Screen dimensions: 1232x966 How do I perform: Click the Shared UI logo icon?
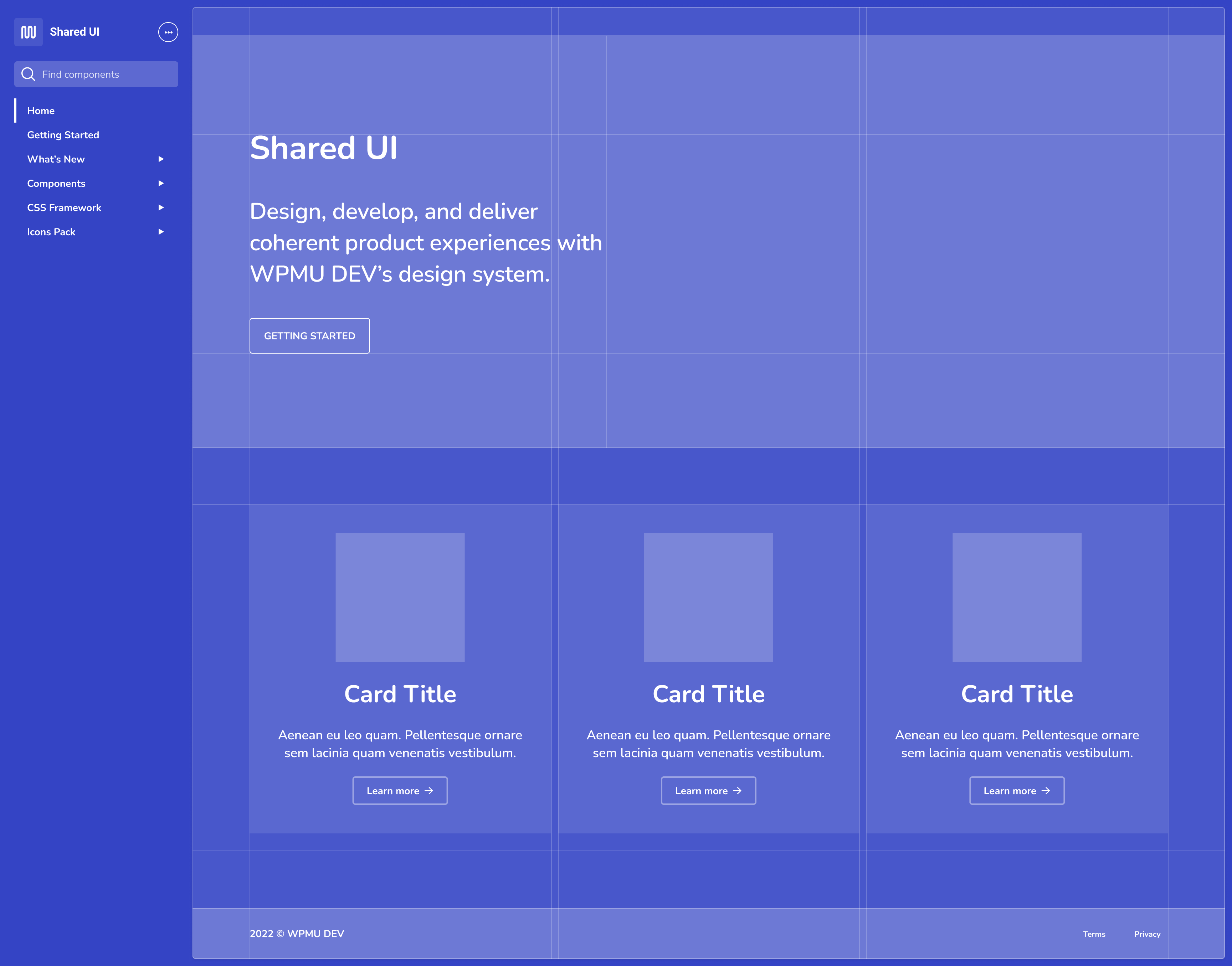click(x=28, y=32)
